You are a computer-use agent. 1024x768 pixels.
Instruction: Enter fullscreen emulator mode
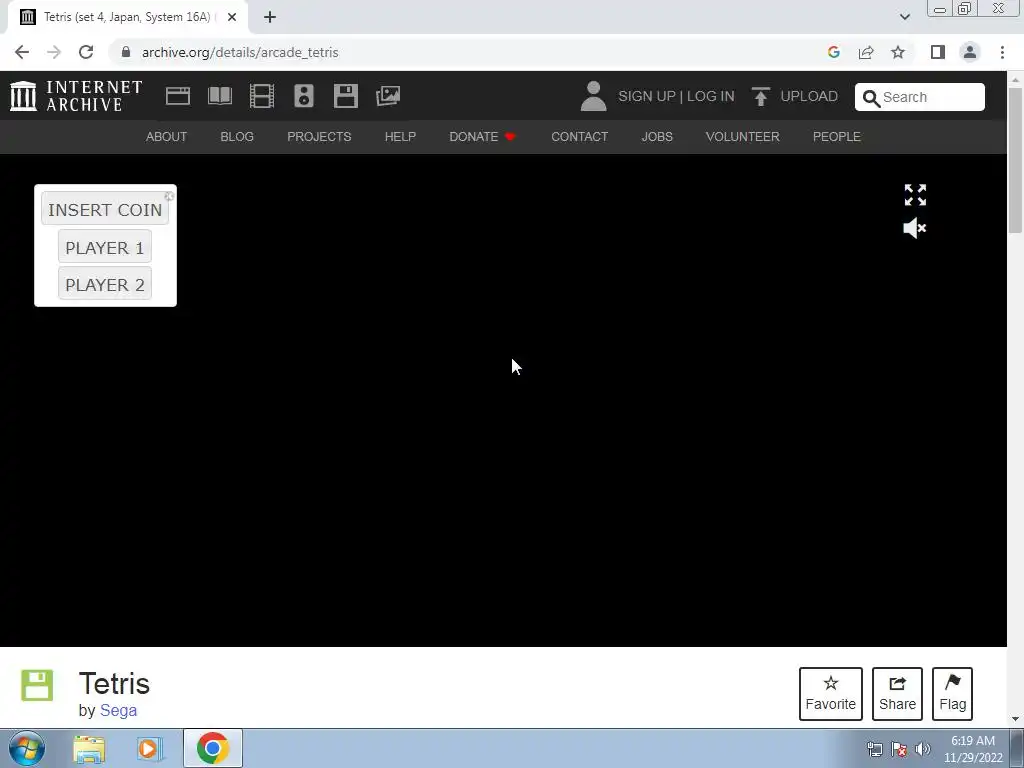[x=915, y=195]
